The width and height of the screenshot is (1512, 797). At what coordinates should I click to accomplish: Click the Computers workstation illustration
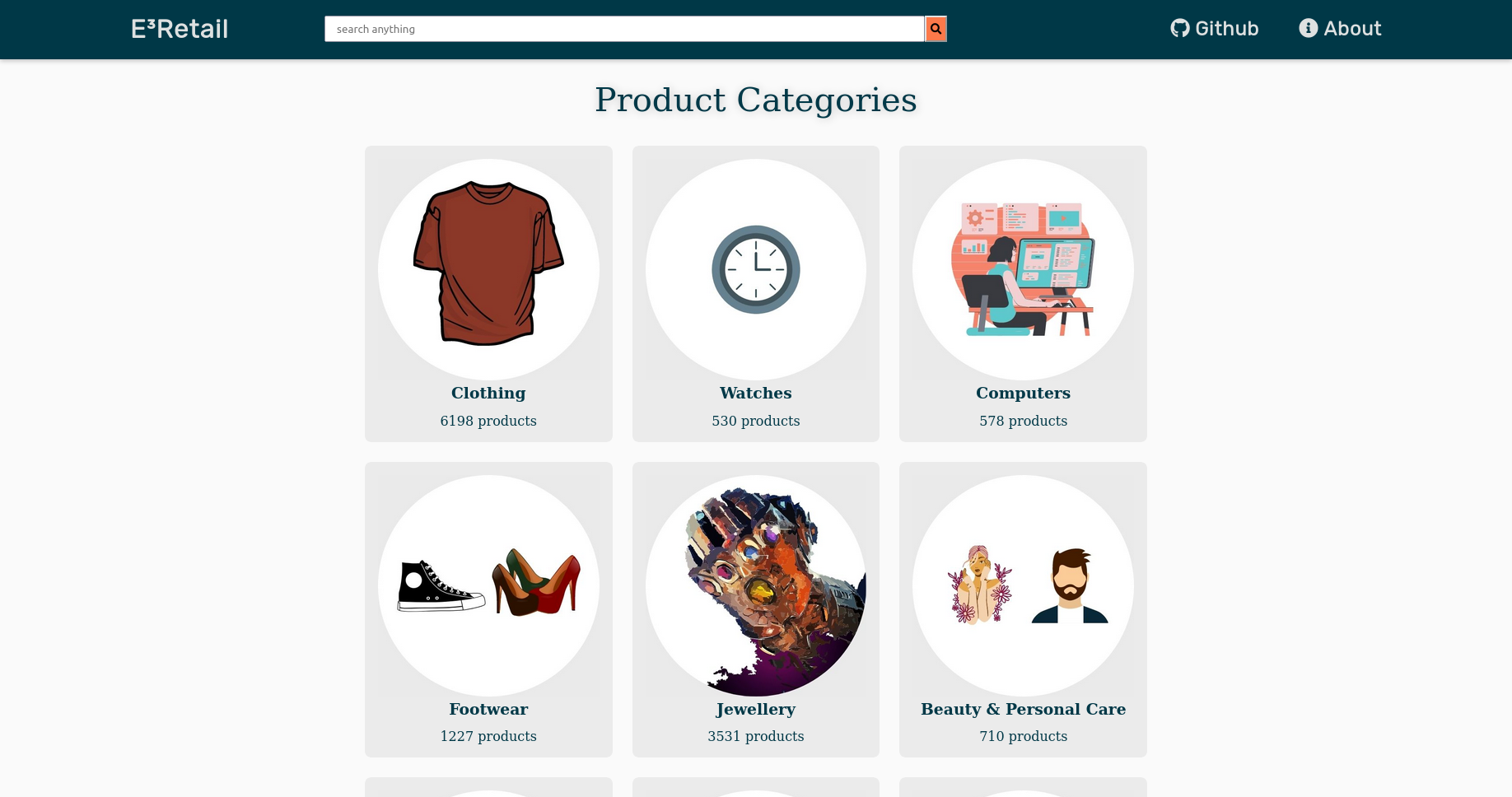[x=1023, y=269]
